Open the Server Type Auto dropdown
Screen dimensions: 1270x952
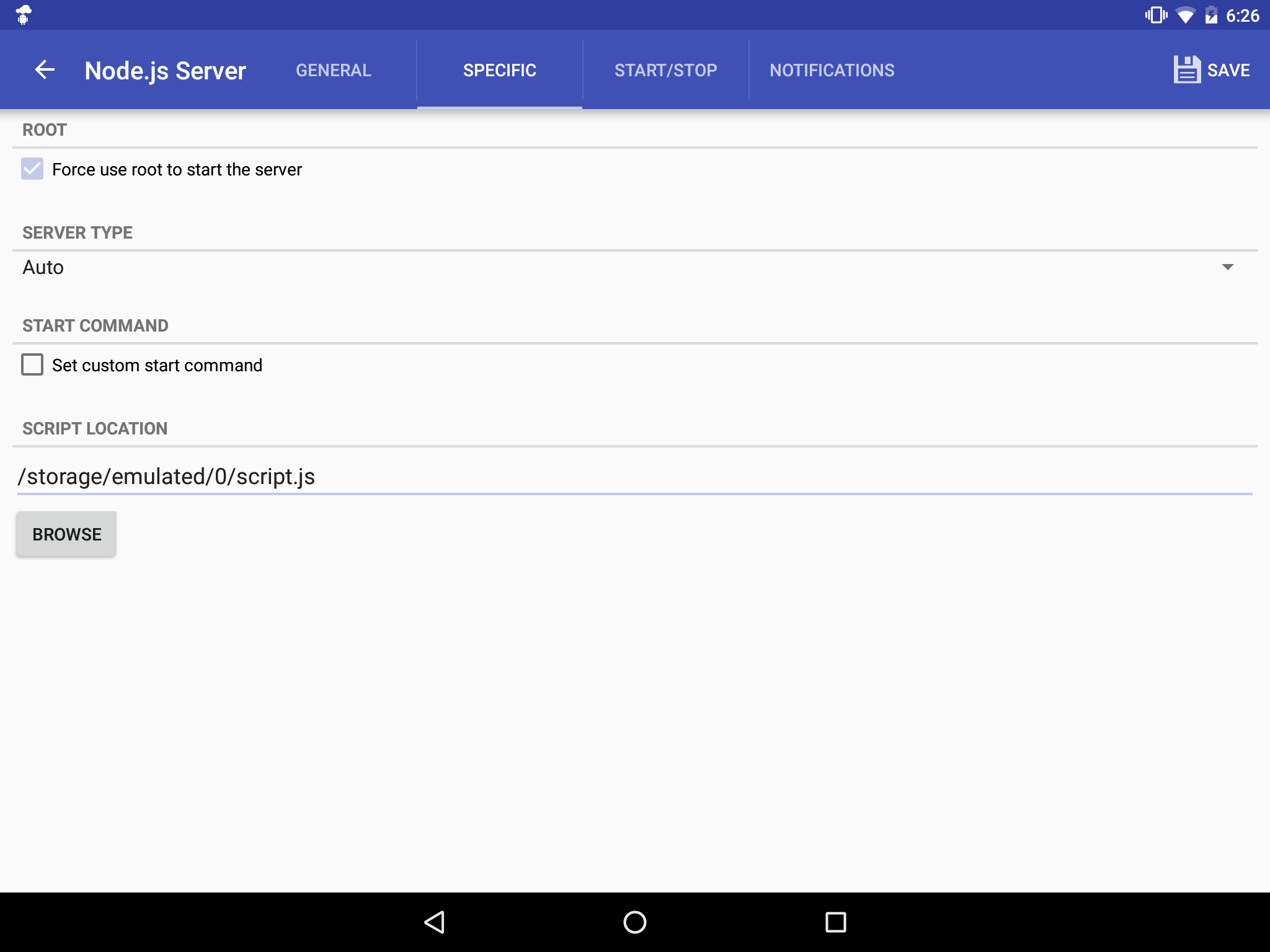tap(635, 267)
